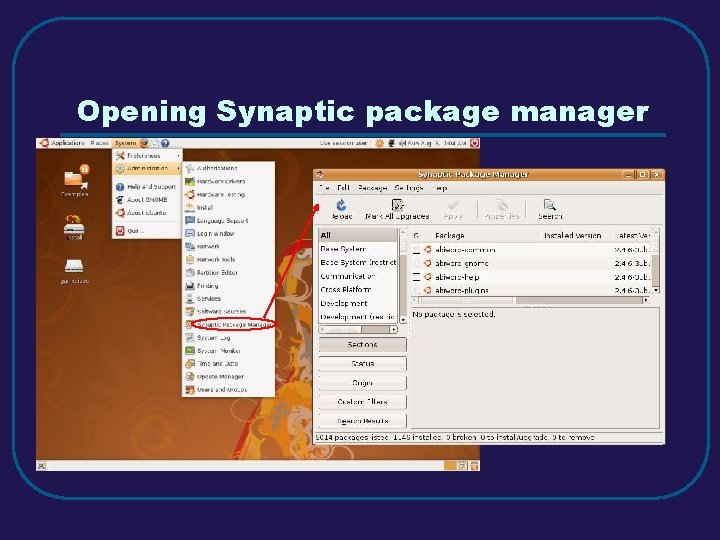Select Cross Platform in the sections list
Viewport: 720px width, 540px height.
click(358, 290)
